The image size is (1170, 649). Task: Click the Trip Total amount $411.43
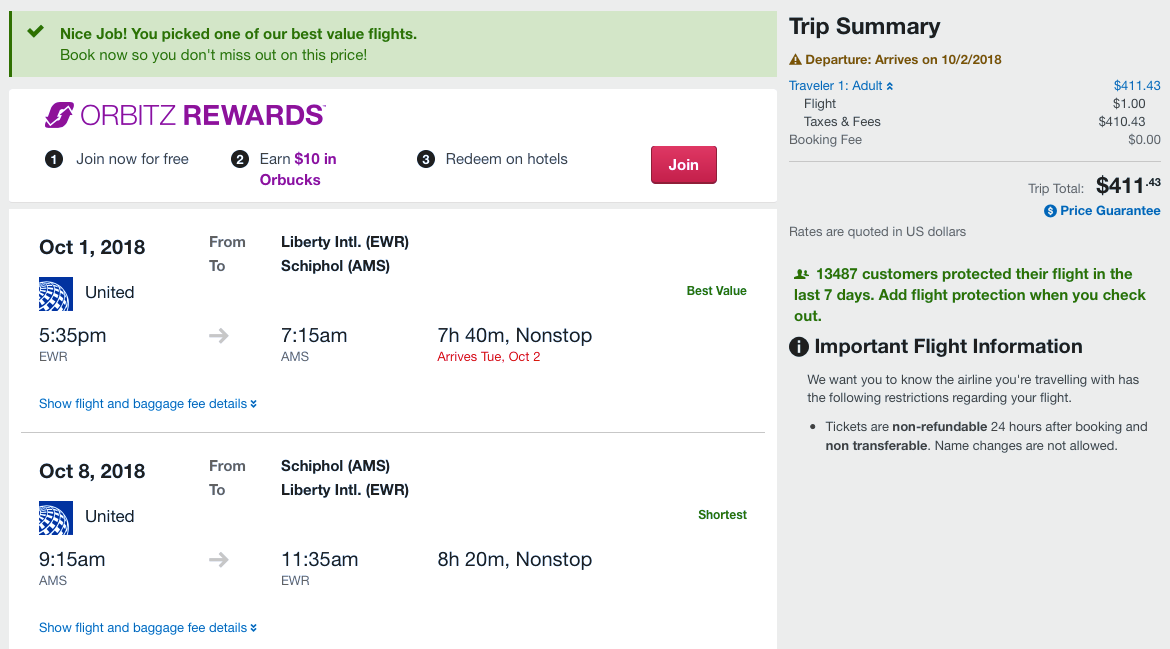1128,186
